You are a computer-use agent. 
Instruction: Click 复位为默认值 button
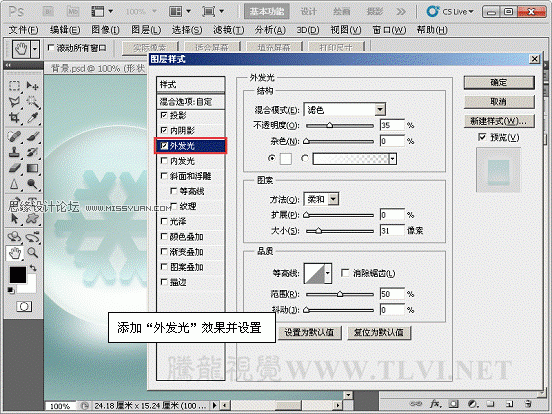tap(379, 332)
